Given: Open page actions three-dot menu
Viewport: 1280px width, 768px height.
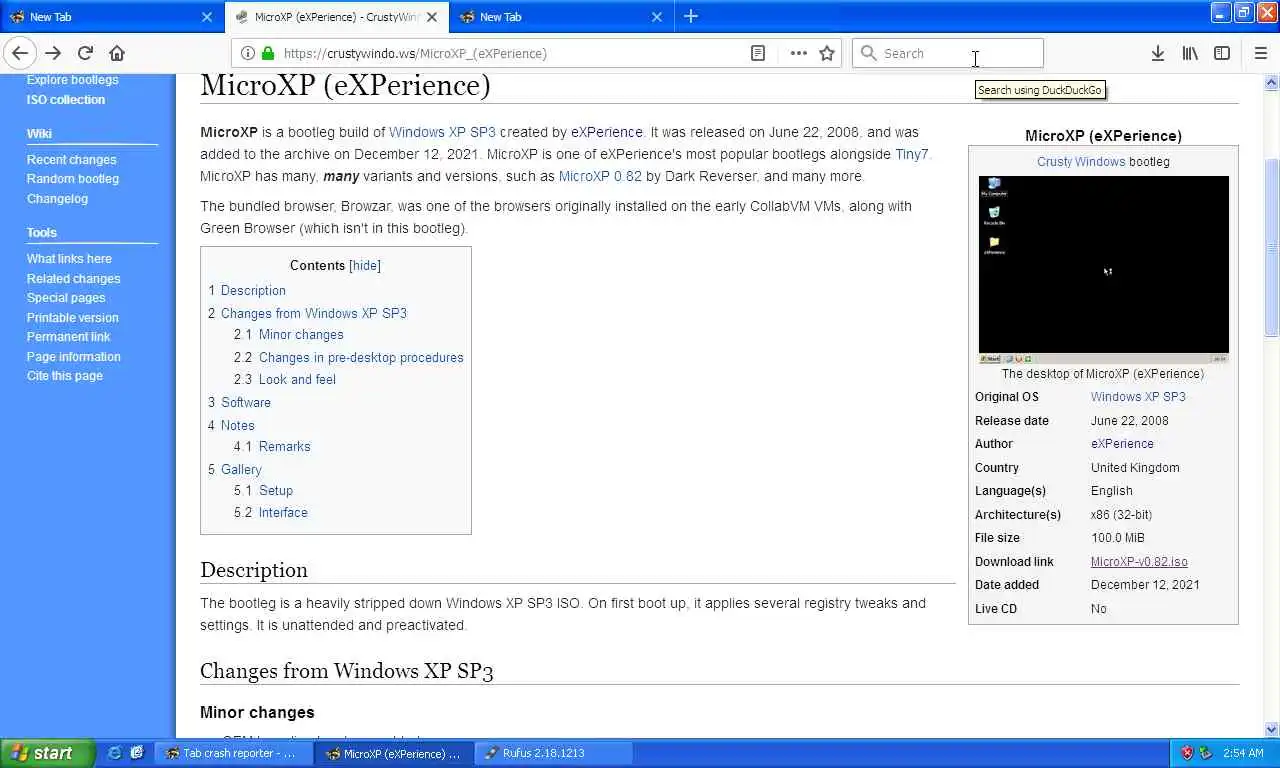Looking at the screenshot, I should click(798, 53).
